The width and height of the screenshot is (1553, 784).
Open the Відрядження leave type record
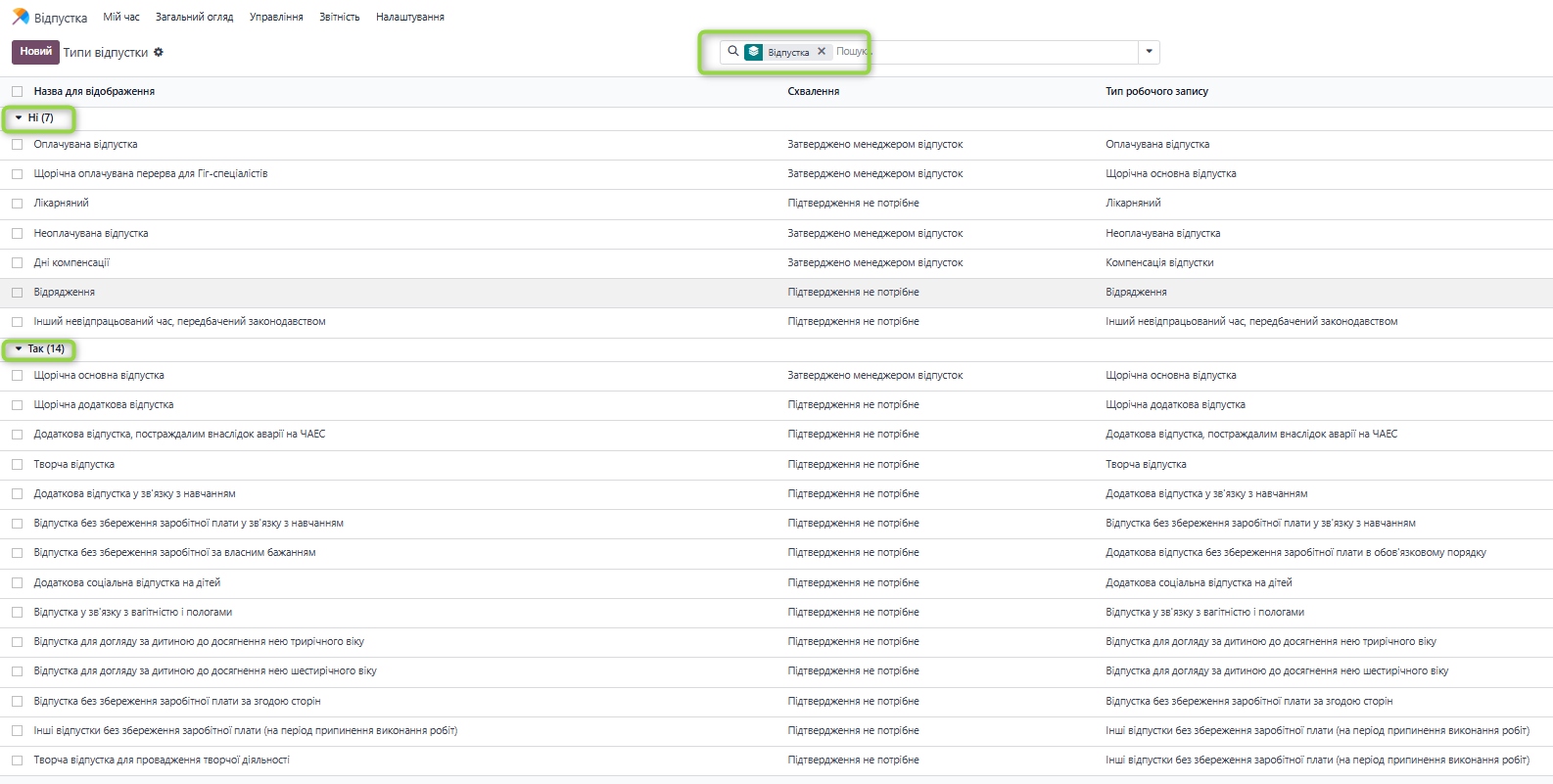click(65, 292)
